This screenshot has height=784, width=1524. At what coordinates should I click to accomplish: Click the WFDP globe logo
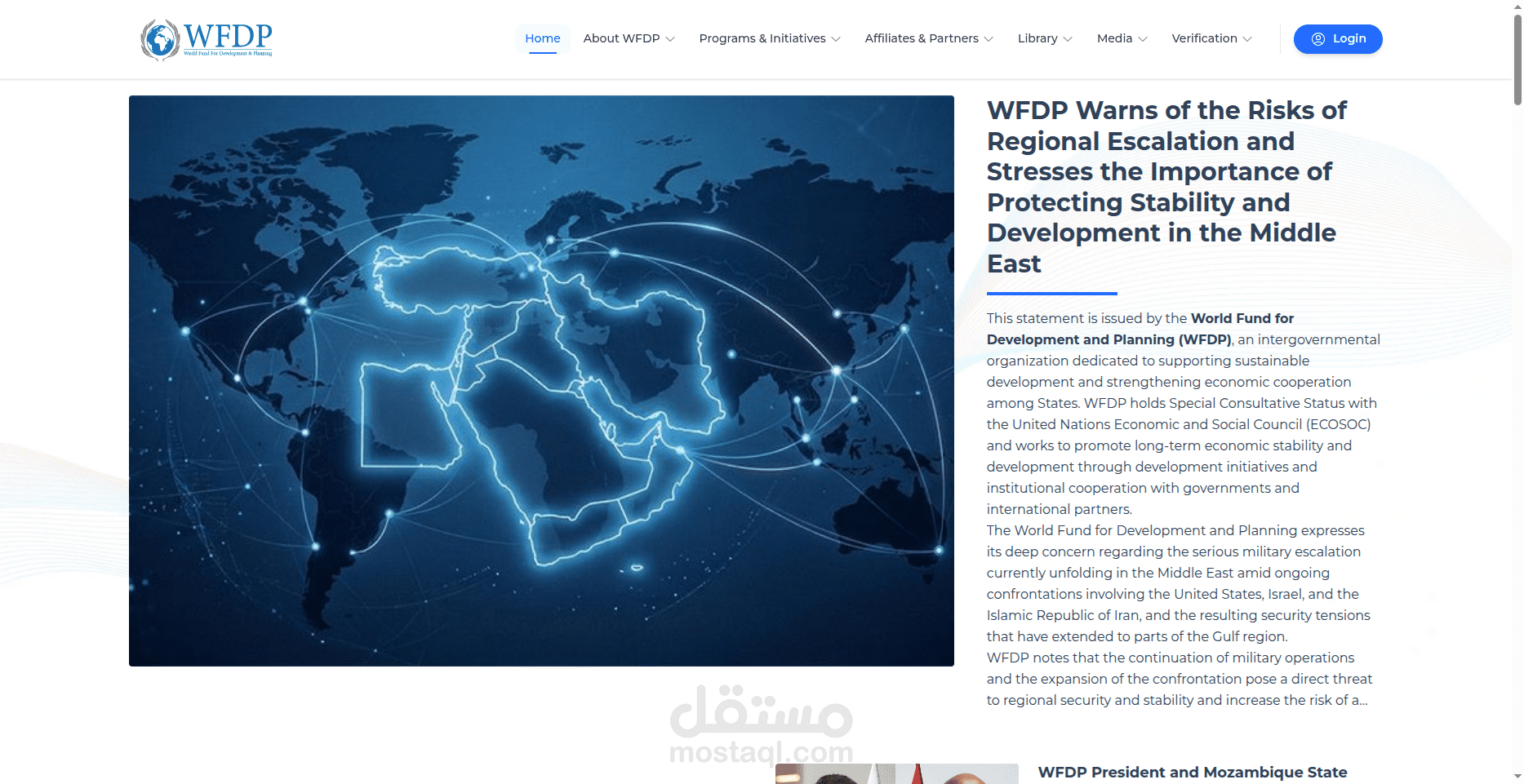point(207,40)
